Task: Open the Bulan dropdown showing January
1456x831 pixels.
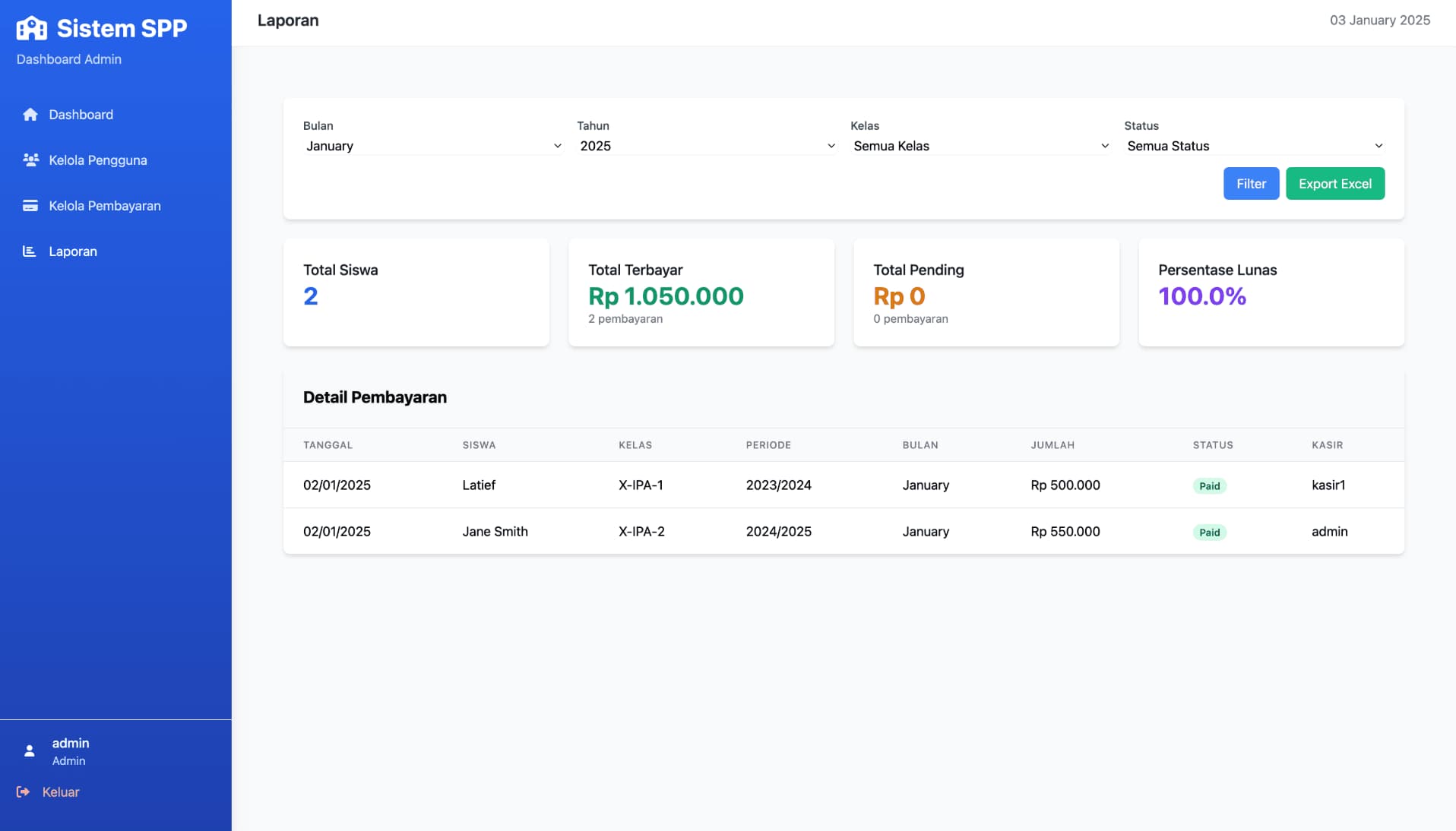Action: pos(433,146)
